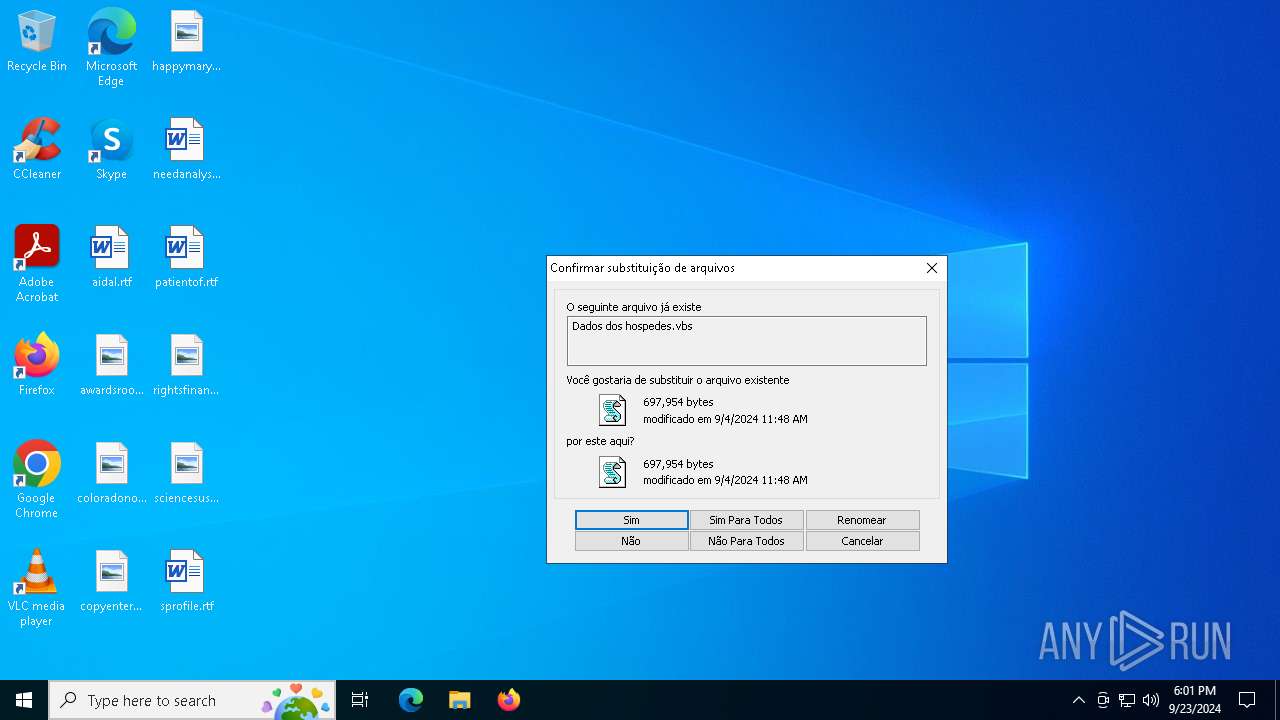Viewport: 1280px width, 720px height.
Task: Launch the Skype desktop shortcut
Action: click(x=111, y=150)
